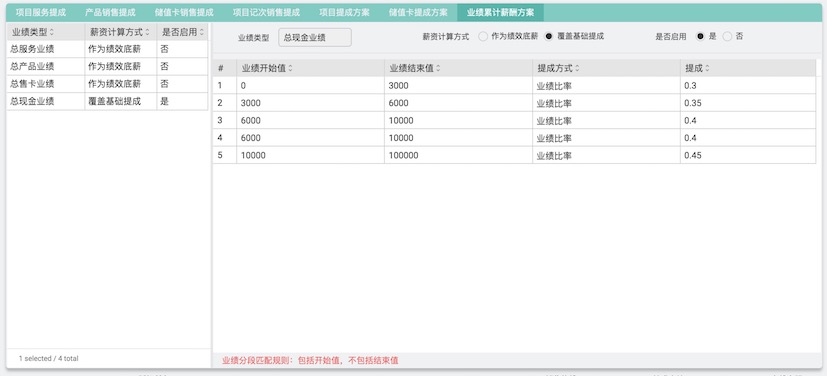Click row number 3 cell
Screen dimensions: 827x376
coord(225,121)
